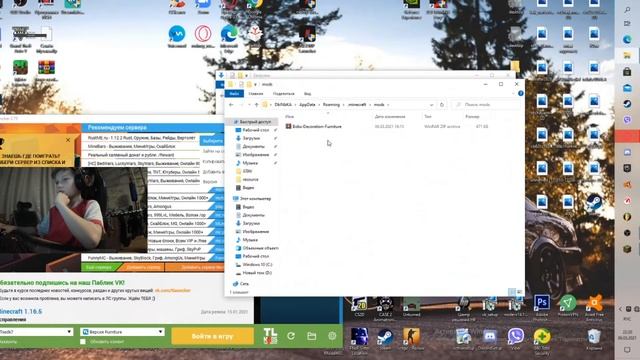Open Counter-Strike desktop shortcut
640x360 pixels.
pos(411,340)
